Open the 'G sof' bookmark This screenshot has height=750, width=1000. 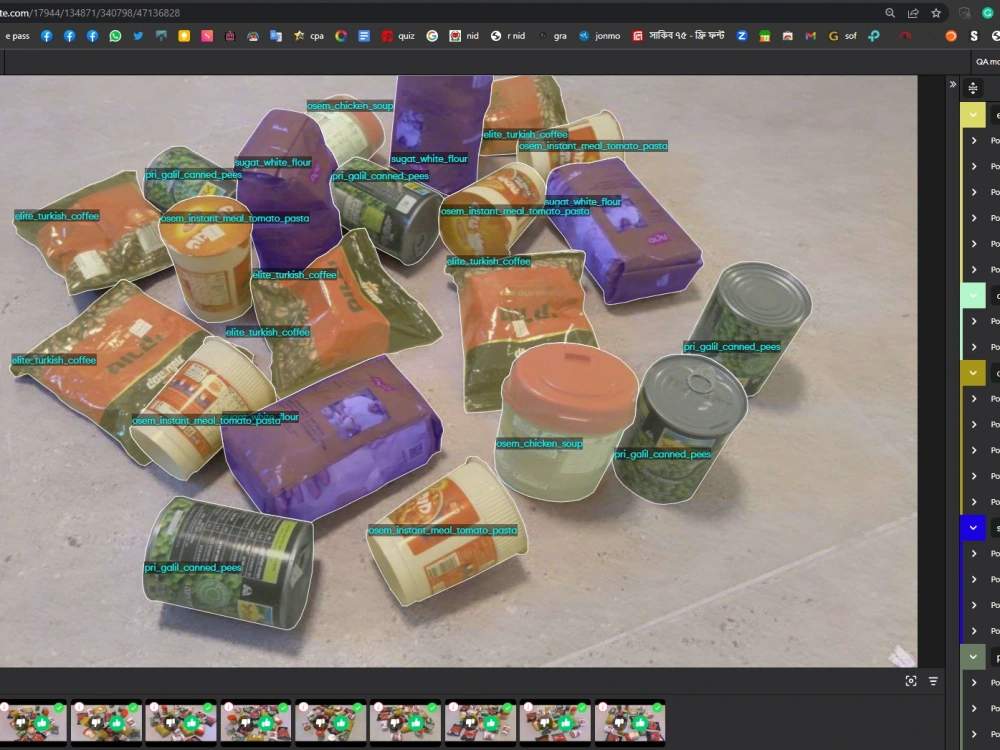[842, 36]
